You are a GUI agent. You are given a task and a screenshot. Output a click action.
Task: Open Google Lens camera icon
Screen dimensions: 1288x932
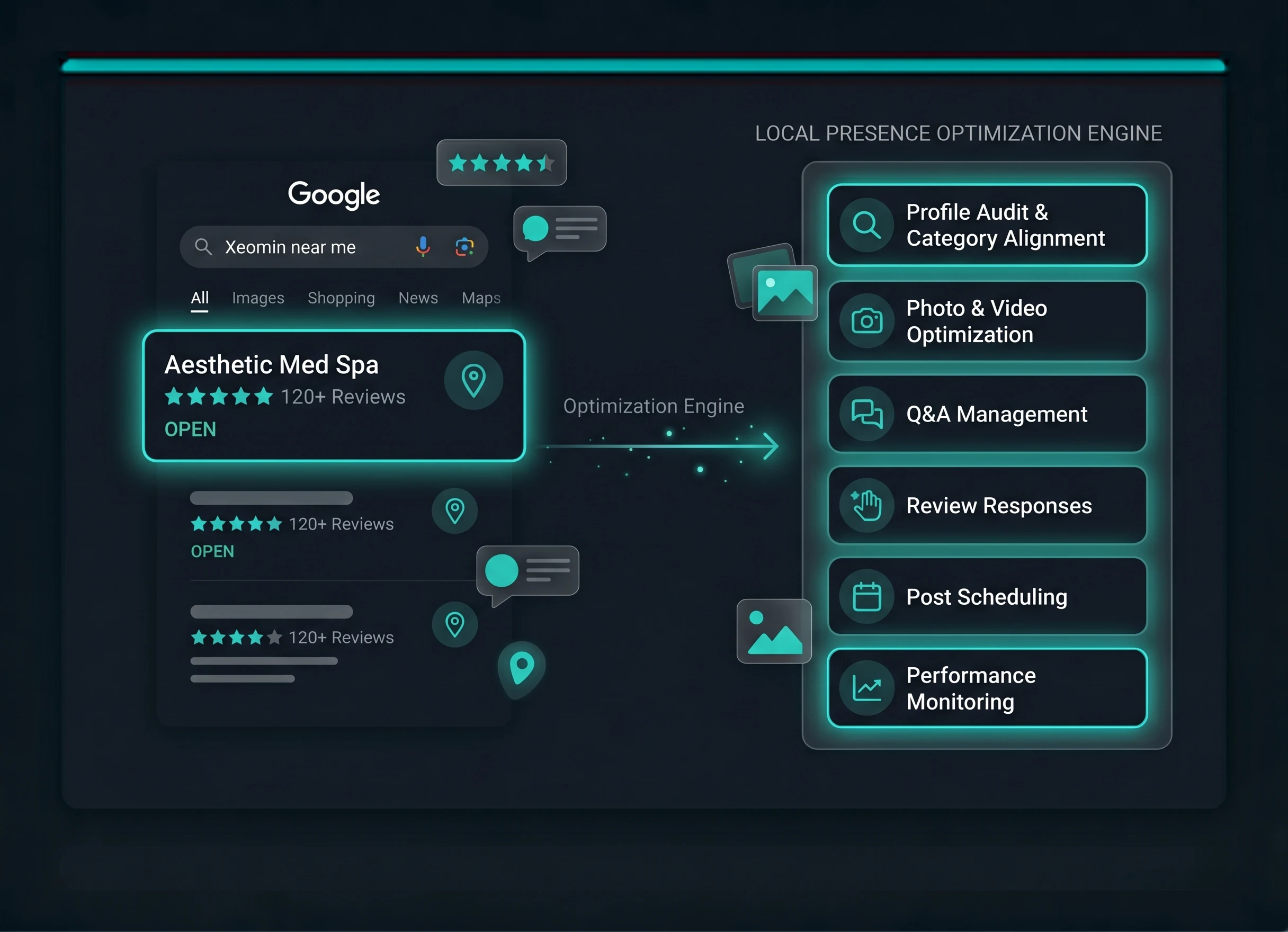coord(464,246)
